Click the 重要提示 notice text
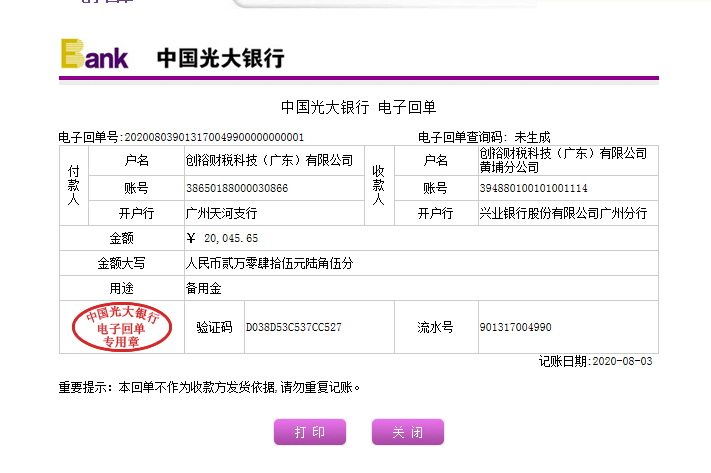711x473 pixels. pos(210,386)
